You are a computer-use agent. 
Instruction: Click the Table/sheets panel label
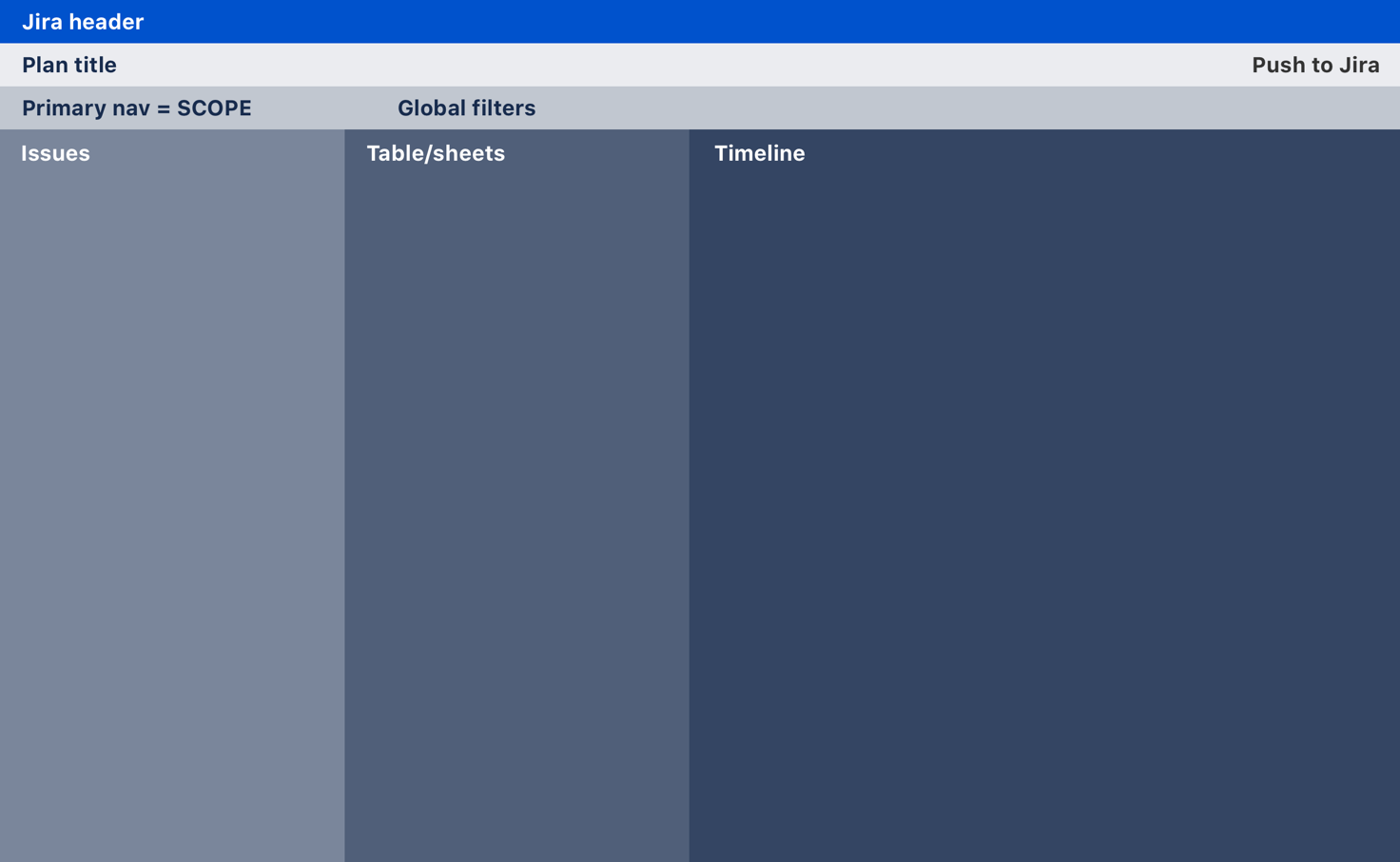(436, 153)
